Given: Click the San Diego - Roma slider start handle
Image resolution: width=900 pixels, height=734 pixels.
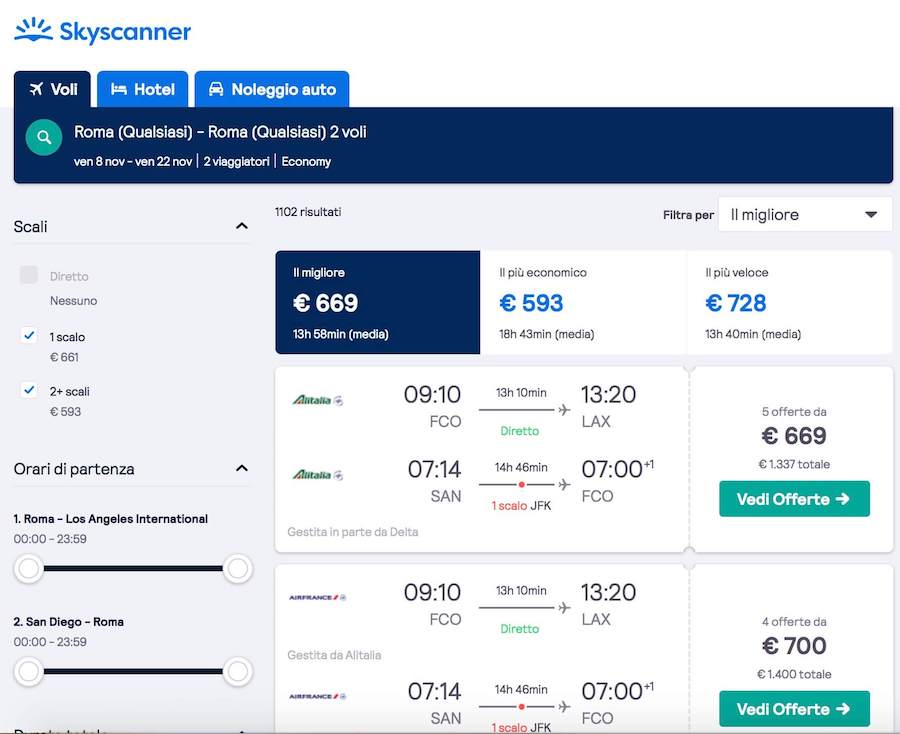Looking at the screenshot, I should tap(29, 671).
